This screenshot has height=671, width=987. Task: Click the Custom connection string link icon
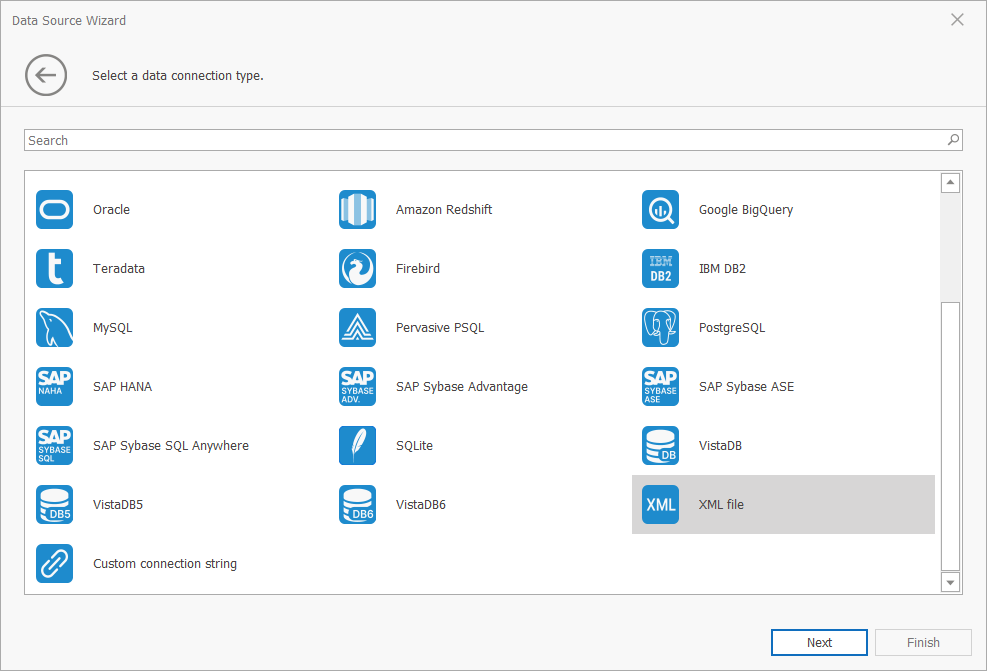pos(55,564)
